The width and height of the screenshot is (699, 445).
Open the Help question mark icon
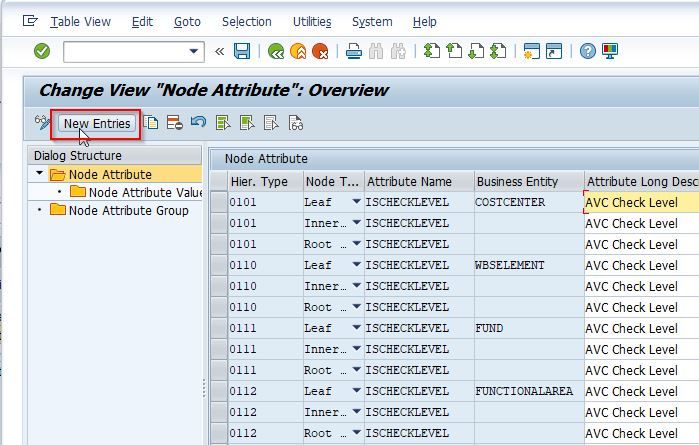pyautogui.click(x=588, y=51)
